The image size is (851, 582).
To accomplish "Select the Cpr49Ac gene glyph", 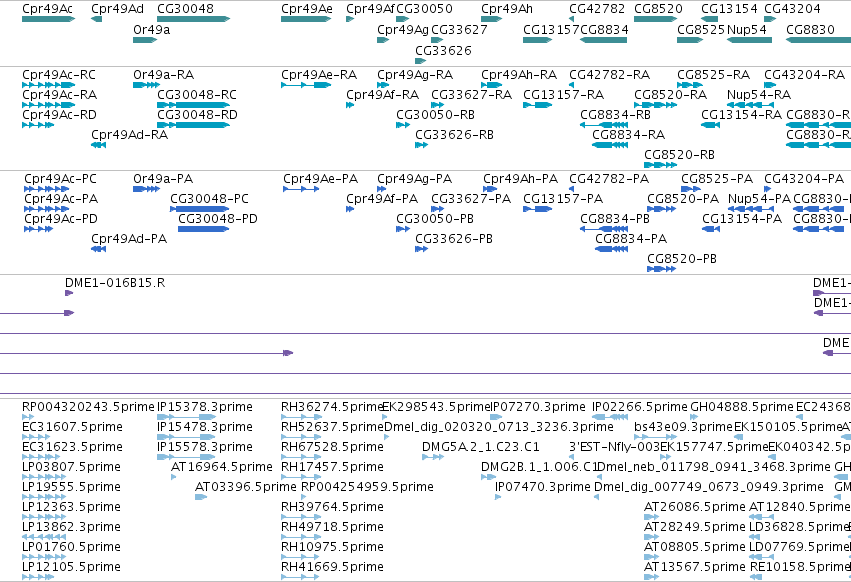I will coord(48,19).
